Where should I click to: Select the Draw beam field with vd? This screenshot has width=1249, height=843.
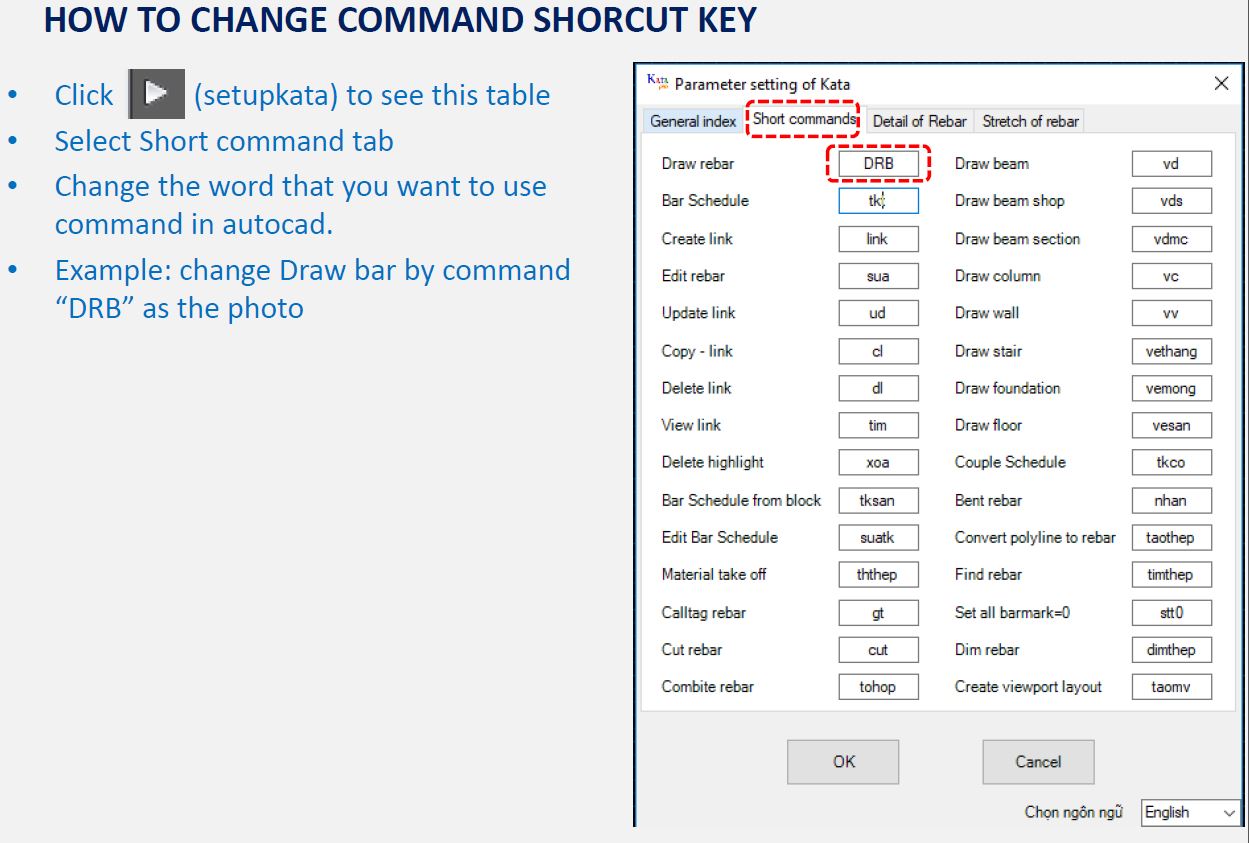(x=1172, y=164)
